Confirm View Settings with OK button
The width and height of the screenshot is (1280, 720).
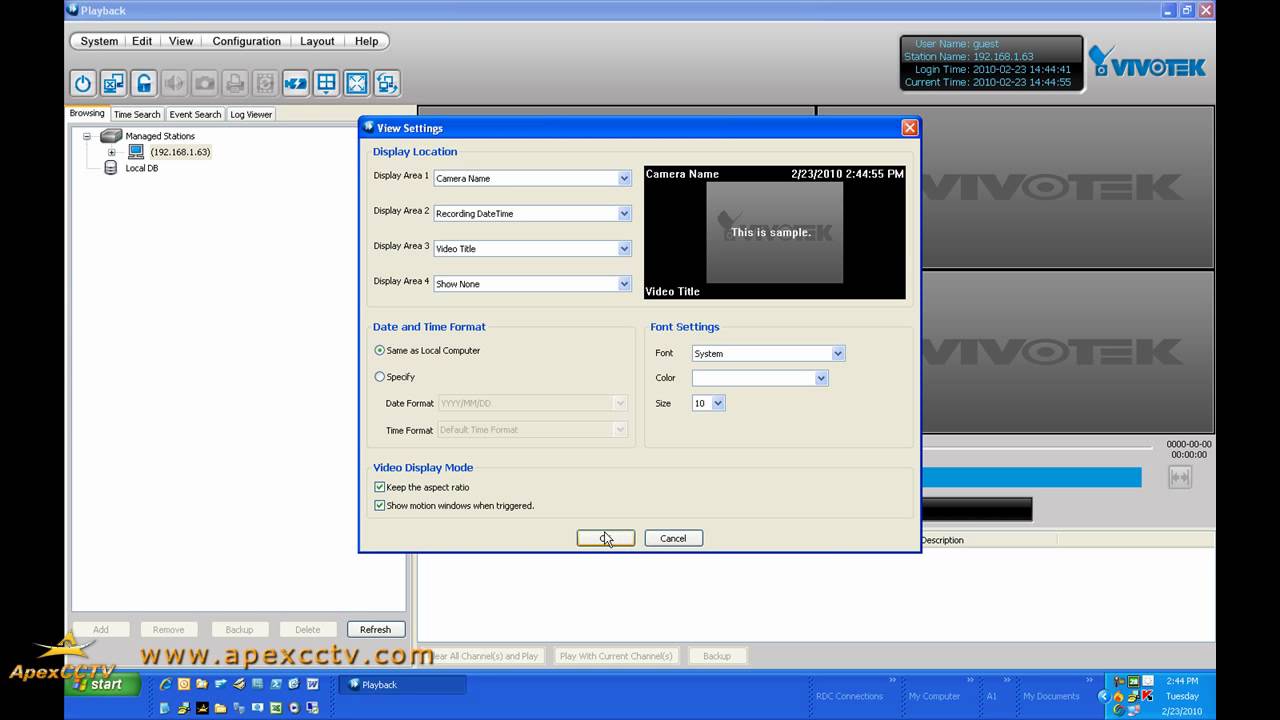(606, 538)
